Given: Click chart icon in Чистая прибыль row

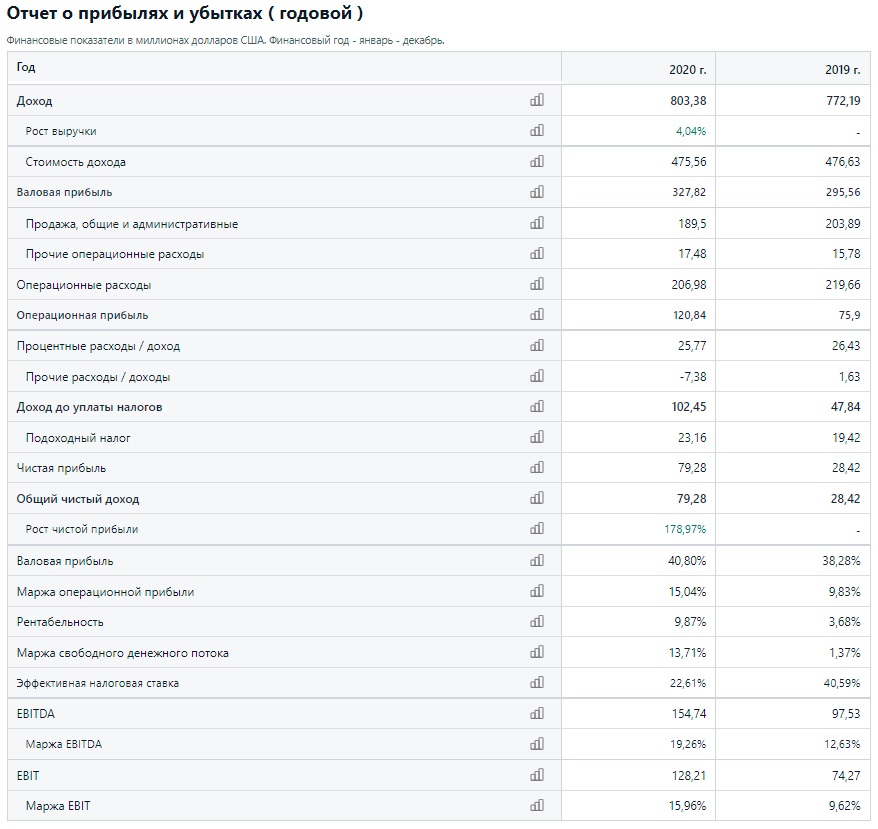Looking at the screenshot, I should click(537, 467).
